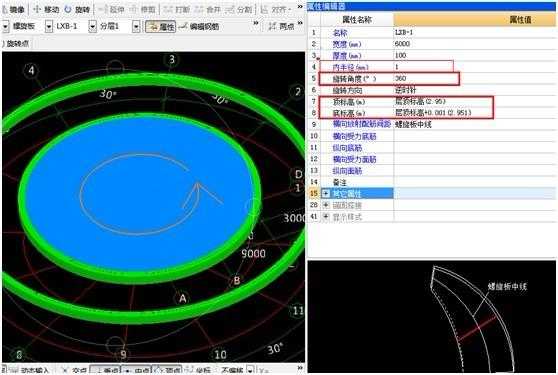Expand the 显示样式 property group
Image resolution: width=558 pixels, height=375 pixels.
(x=326, y=216)
